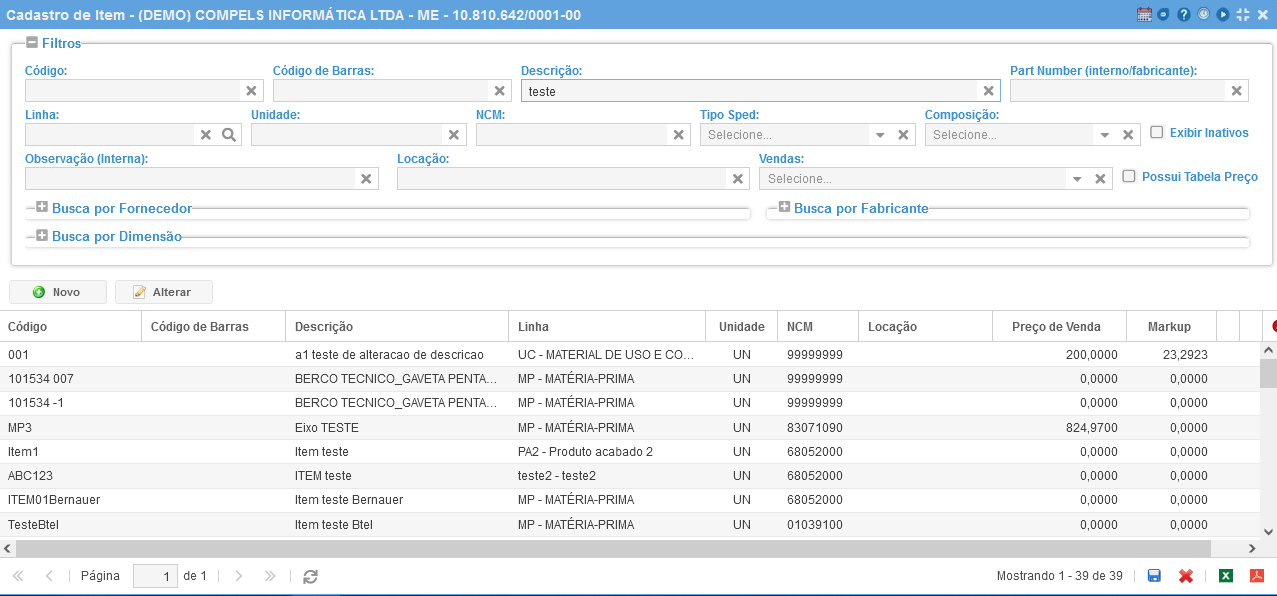This screenshot has width=1277, height=596.
Task: Click the clock icon in title bar
Action: click(1204, 15)
